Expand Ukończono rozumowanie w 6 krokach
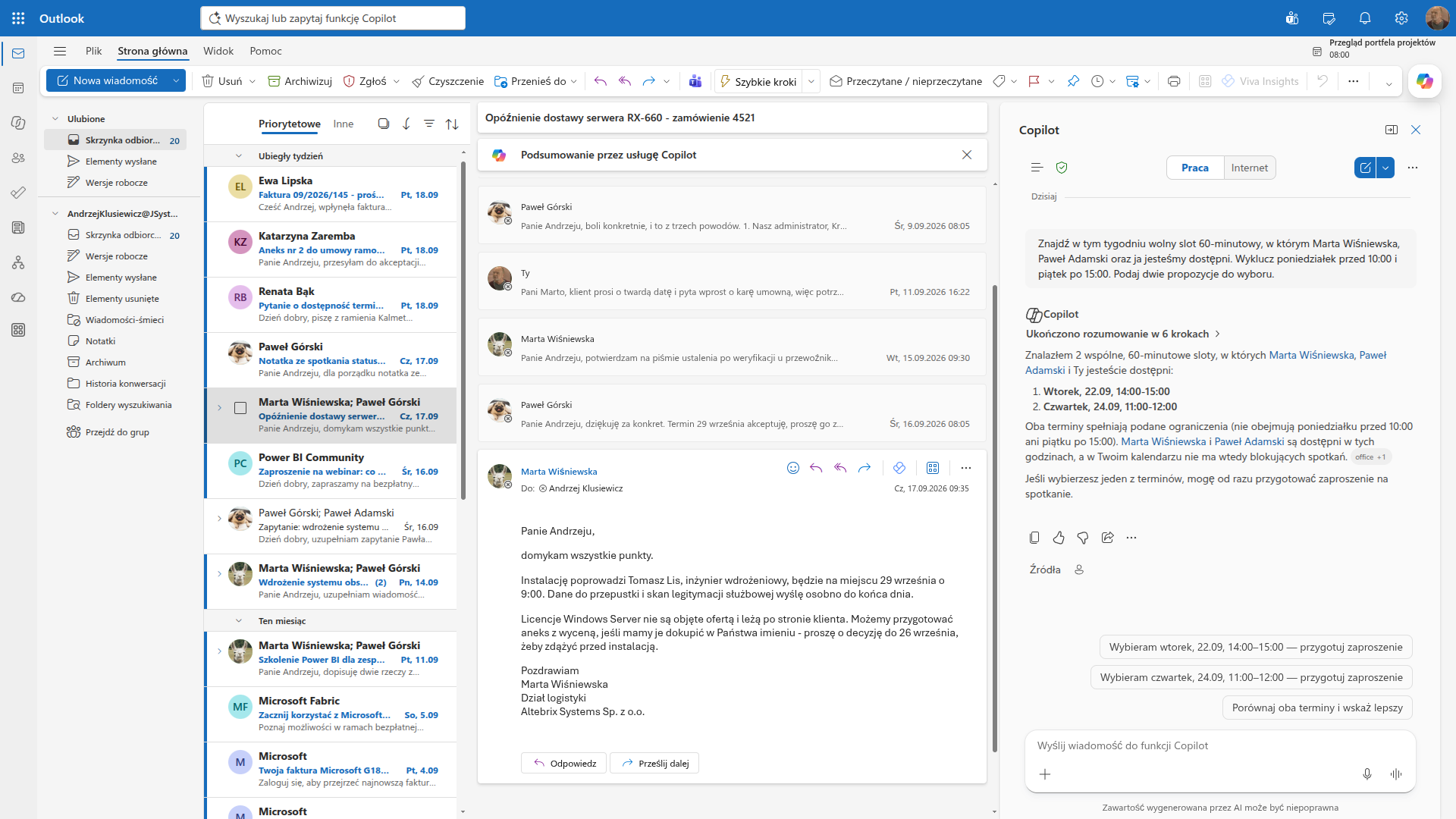This screenshot has width=1456, height=819. 1123,334
